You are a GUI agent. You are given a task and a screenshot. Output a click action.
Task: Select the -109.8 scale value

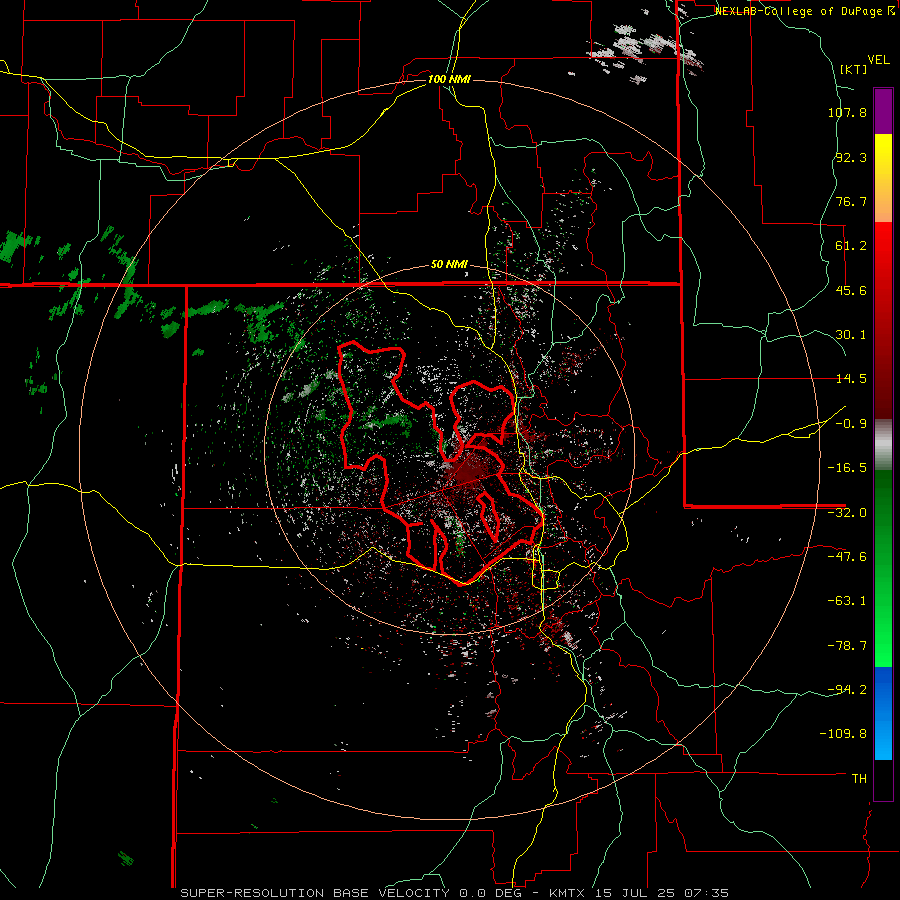click(843, 734)
